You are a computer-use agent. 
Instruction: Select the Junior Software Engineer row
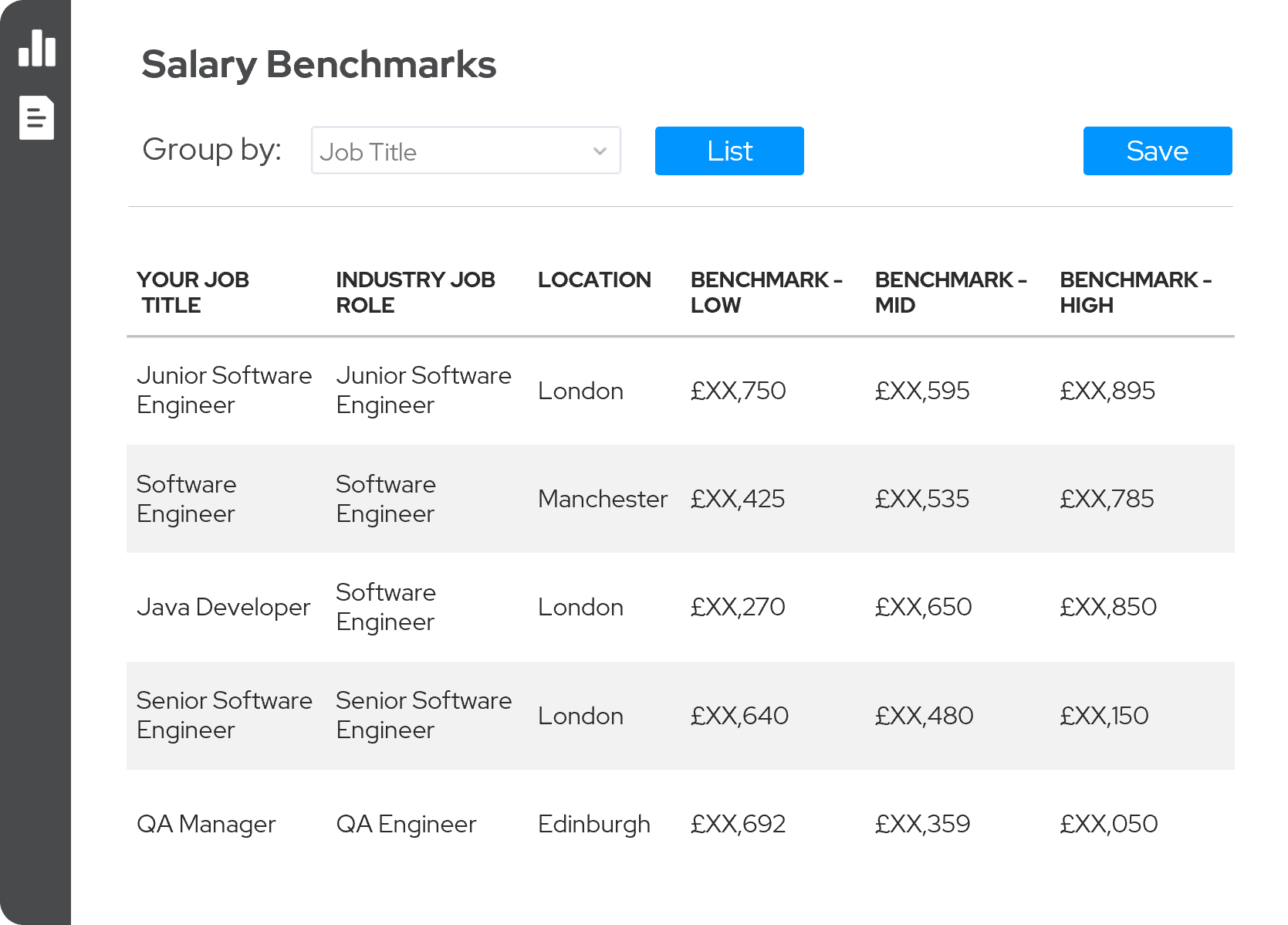[x=224, y=390]
